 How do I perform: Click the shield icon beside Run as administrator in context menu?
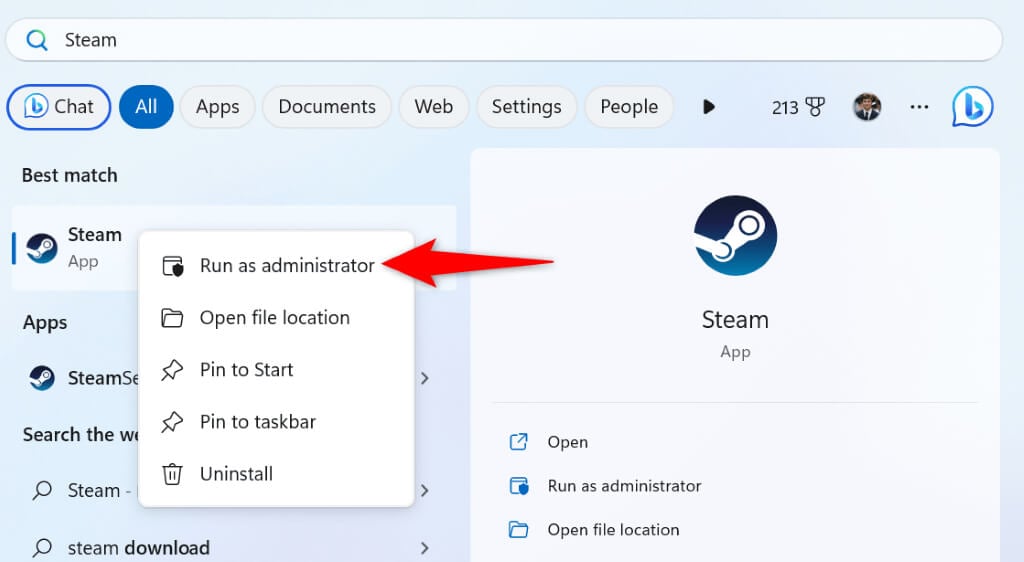click(x=172, y=266)
